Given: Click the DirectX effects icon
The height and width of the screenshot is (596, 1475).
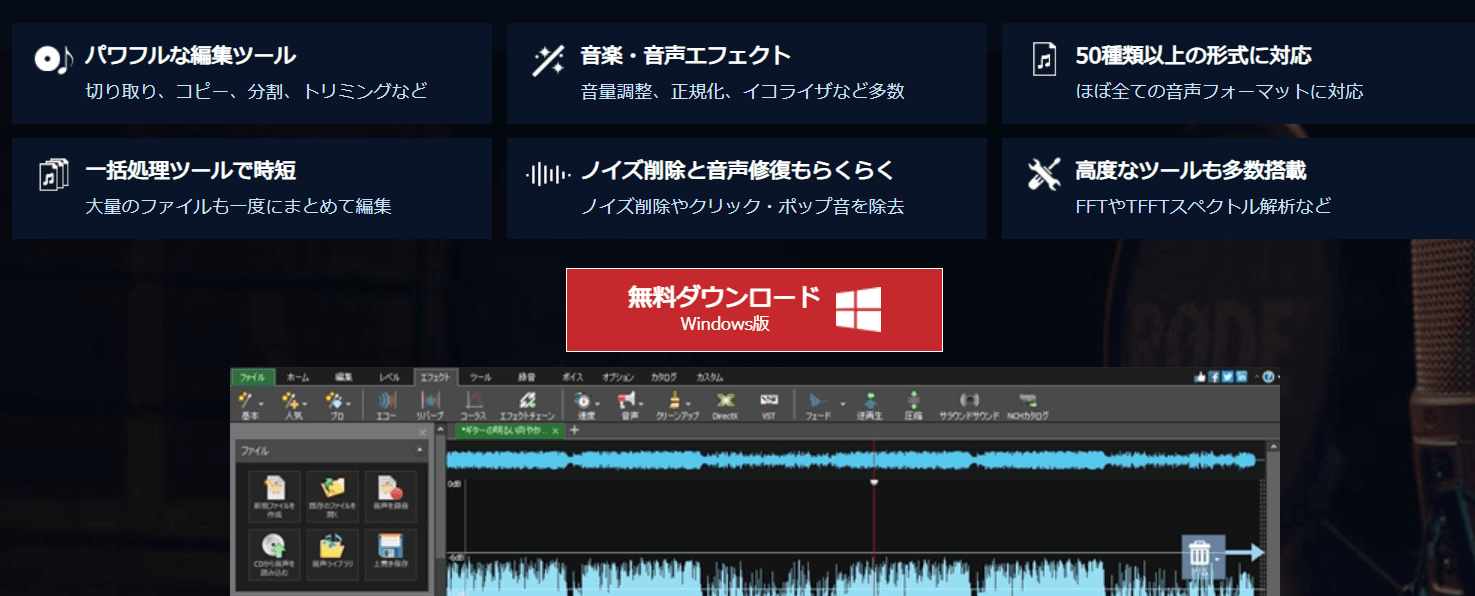Looking at the screenshot, I should point(725,405).
